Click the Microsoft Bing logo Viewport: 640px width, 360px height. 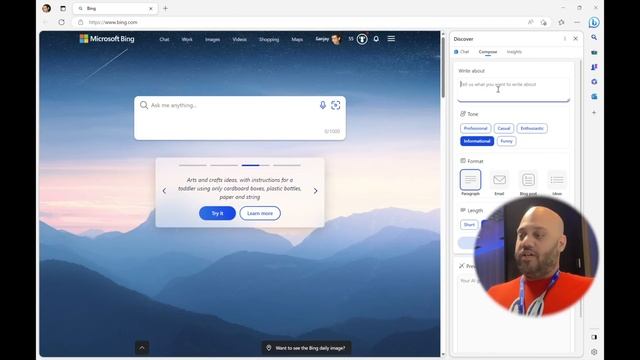coord(107,39)
